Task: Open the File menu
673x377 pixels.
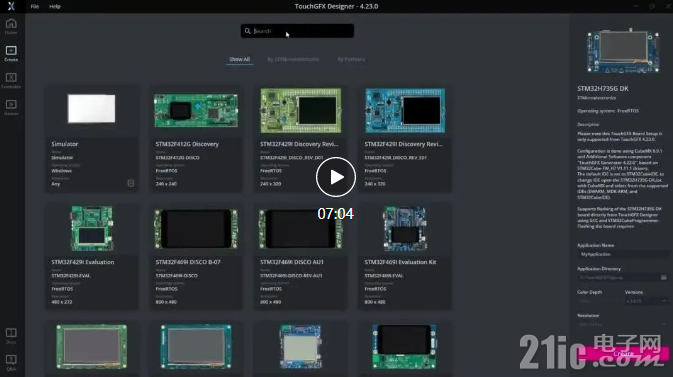Action: coord(35,6)
